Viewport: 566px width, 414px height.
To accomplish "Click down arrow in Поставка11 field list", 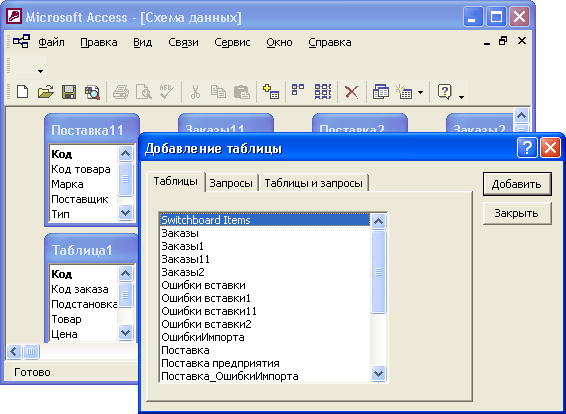I will tap(125, 212).
